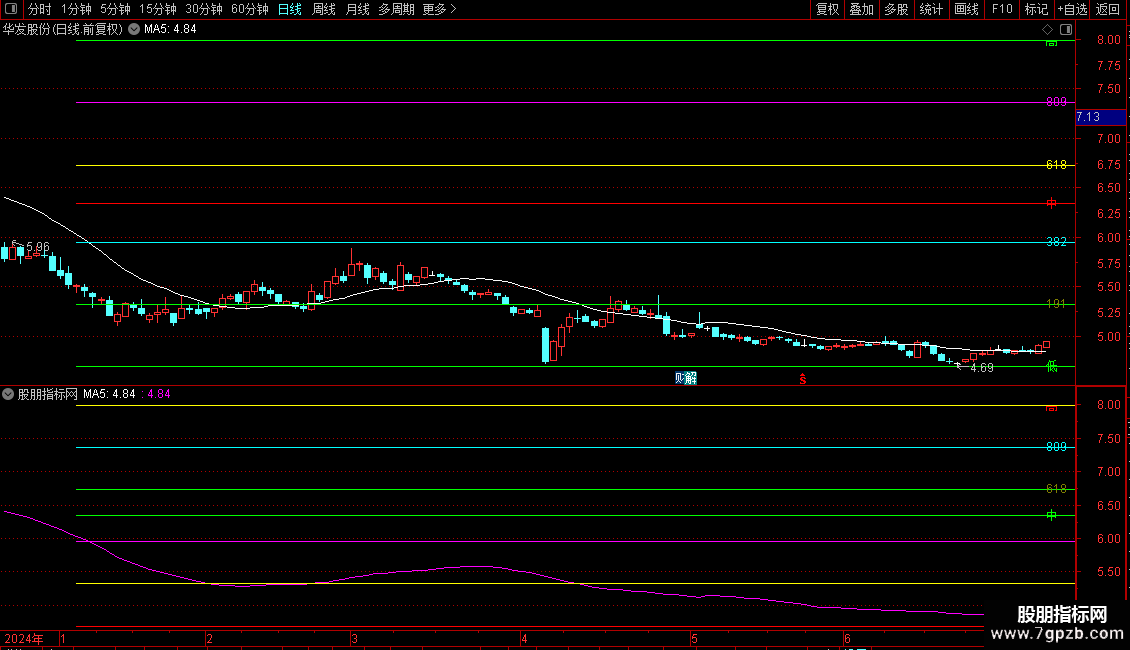Select the 60分钟 period
This screenshot has width=1130, height=650.
249,9
